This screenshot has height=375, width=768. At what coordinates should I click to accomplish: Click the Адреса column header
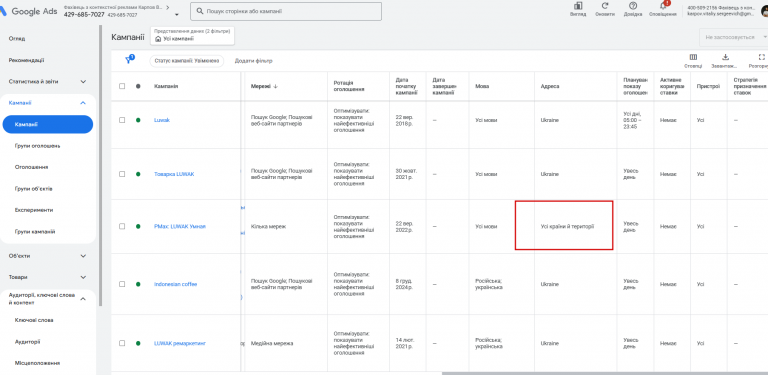tap(550, 86)
